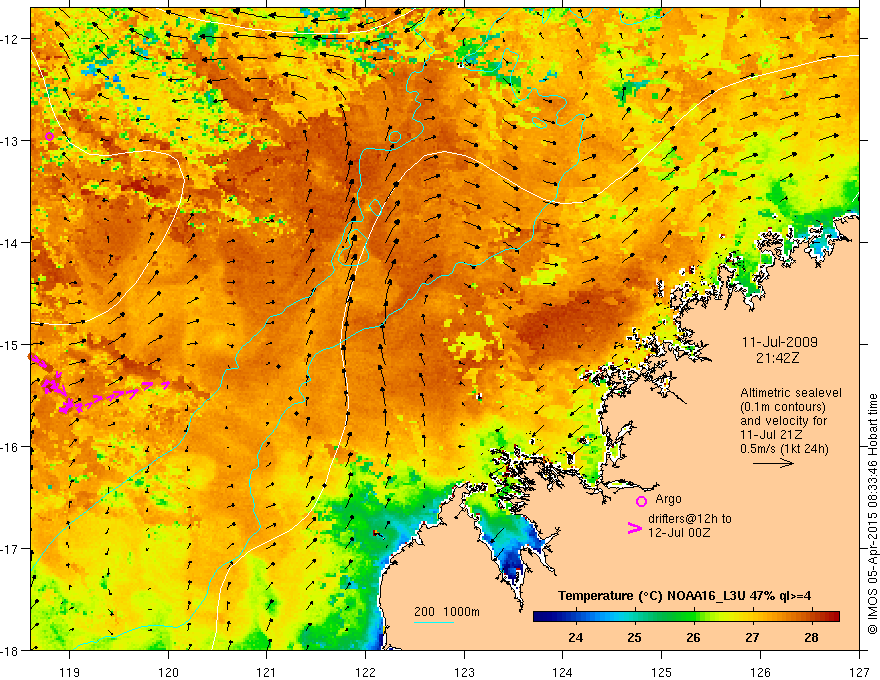This screenshot has width=880, height=680.
Task: Click the '(0.1m contours)' text
Action: click(x=783, y=407)
